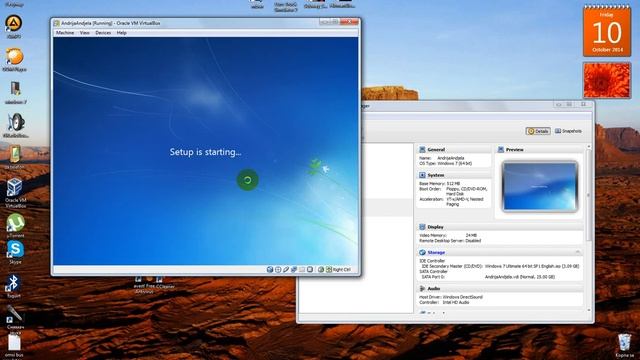640x360 pixels.
Task: Open the orange ball media player shortcut
Action: point(14,60)
